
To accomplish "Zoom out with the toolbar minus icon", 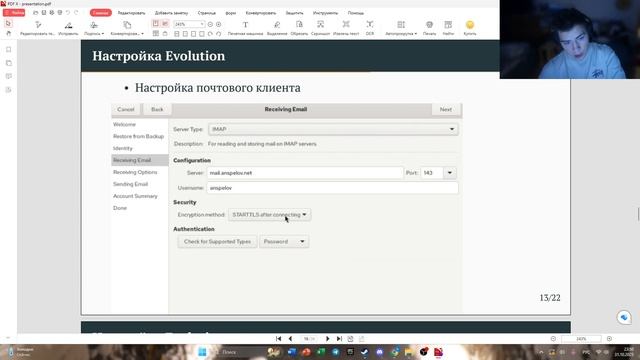I will tap(210, 24).
